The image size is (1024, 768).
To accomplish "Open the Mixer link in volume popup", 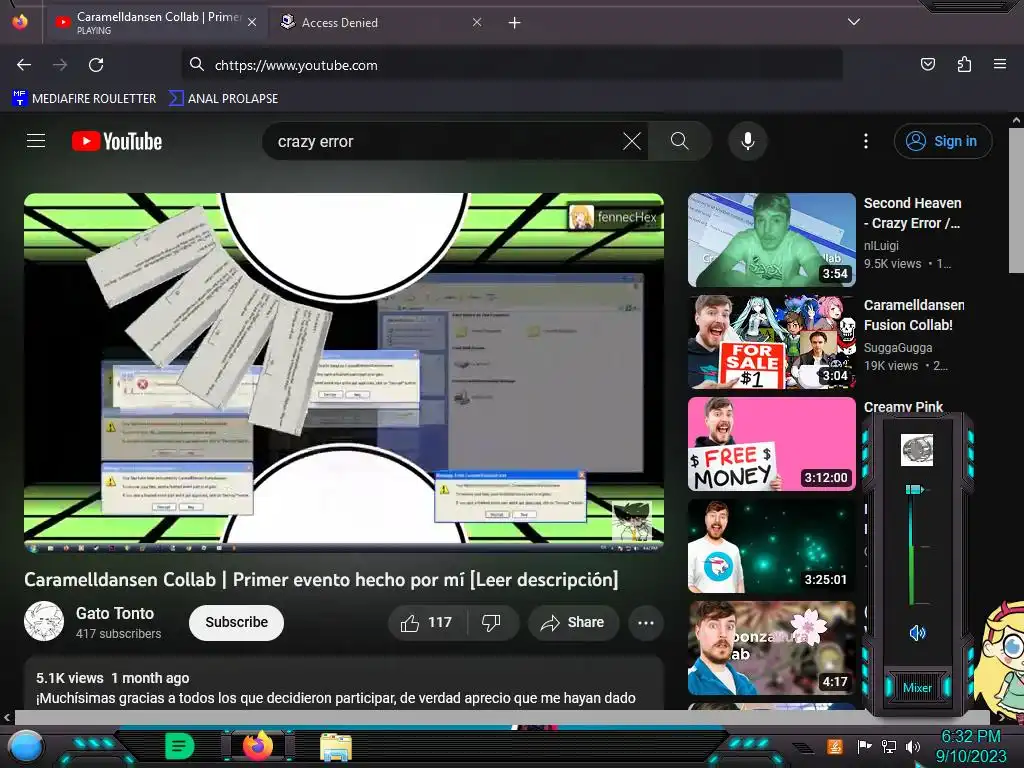I will pos(918,688).
